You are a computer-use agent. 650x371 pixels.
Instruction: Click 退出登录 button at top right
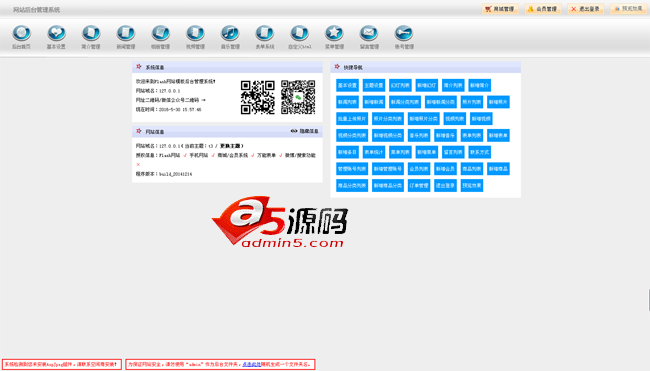(586, 9)
